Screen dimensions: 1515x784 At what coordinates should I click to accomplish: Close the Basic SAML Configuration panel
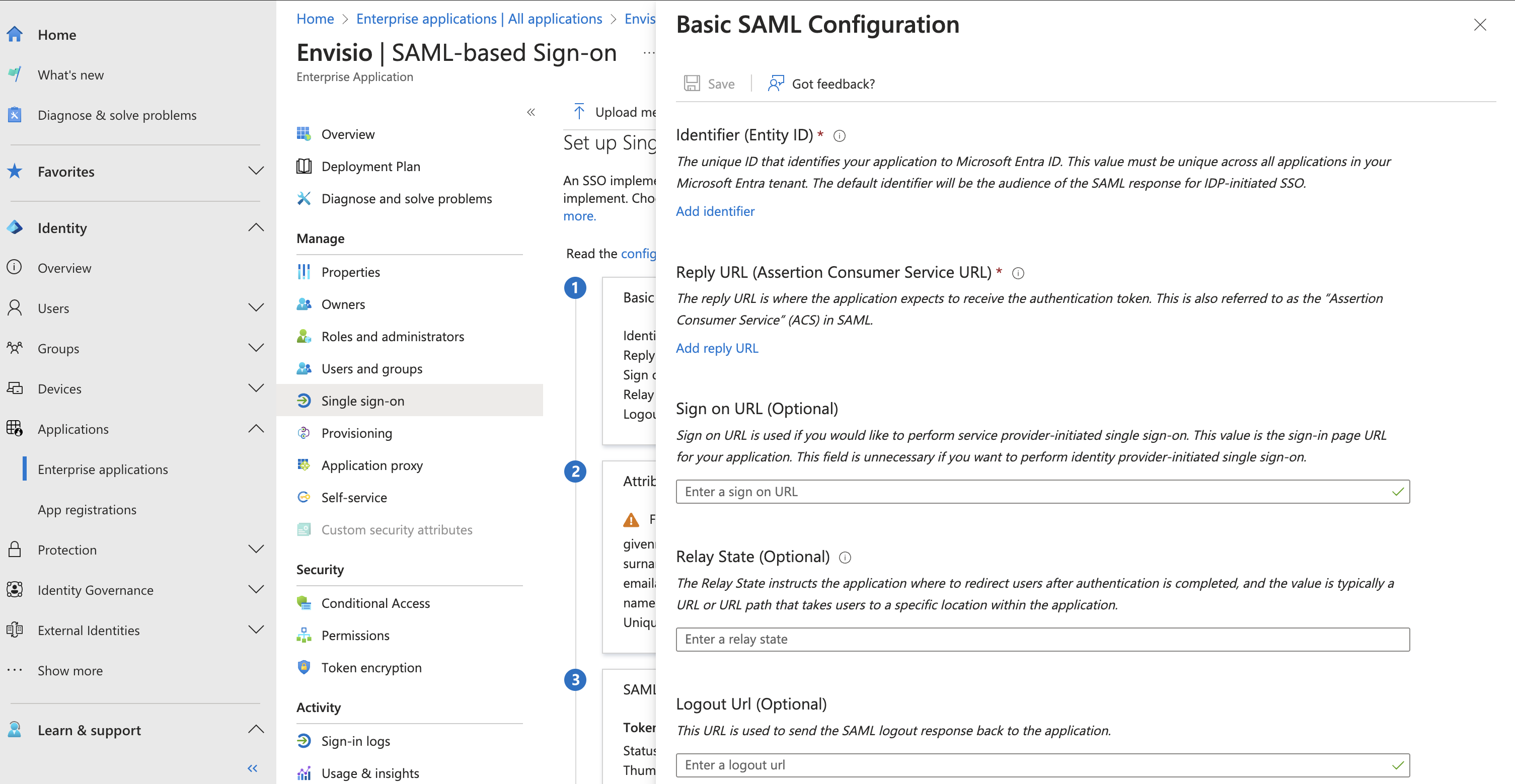pyautogui.click(x=1480, y=25)
